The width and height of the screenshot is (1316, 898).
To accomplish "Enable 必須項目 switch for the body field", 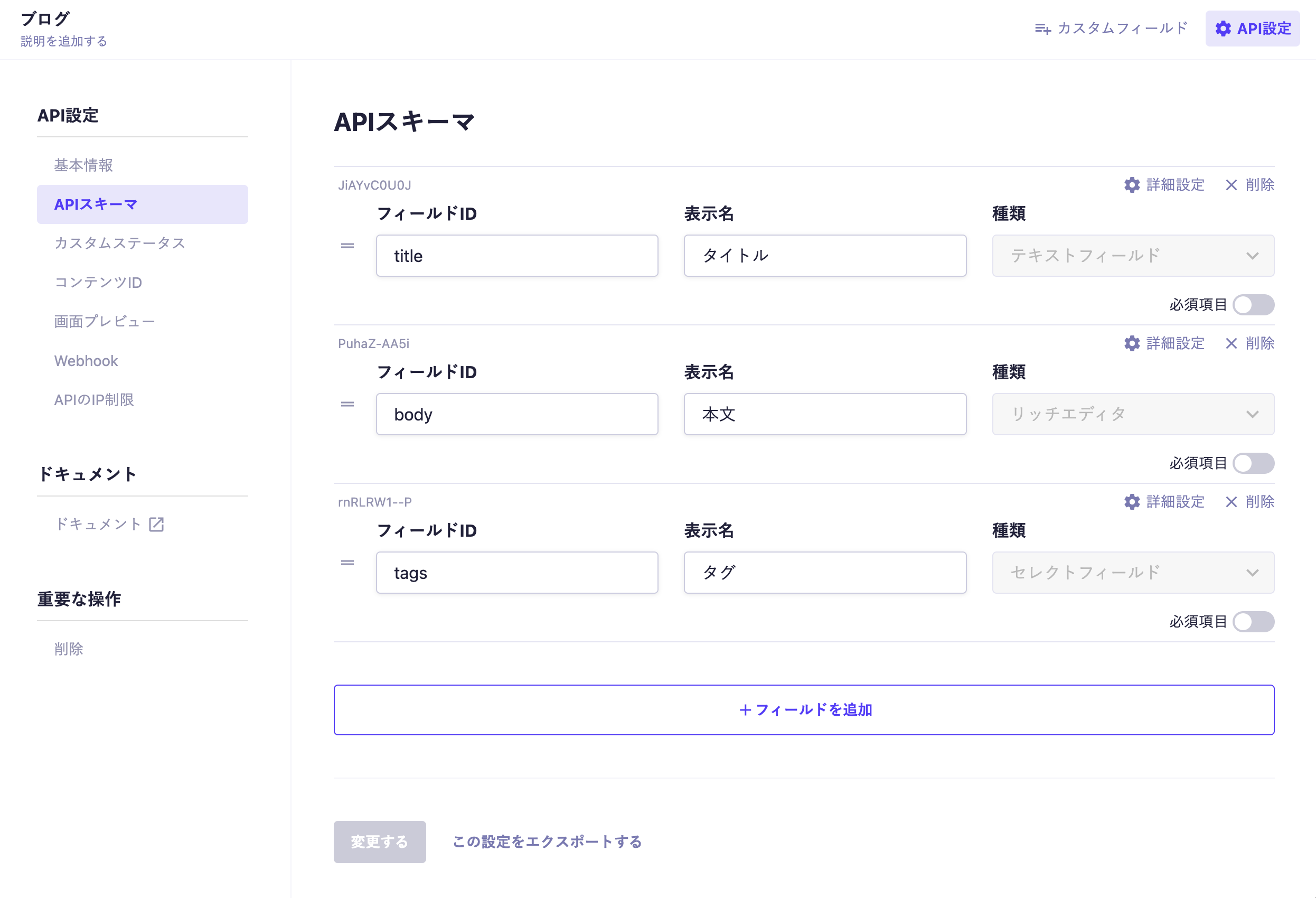I will 1253,463.
